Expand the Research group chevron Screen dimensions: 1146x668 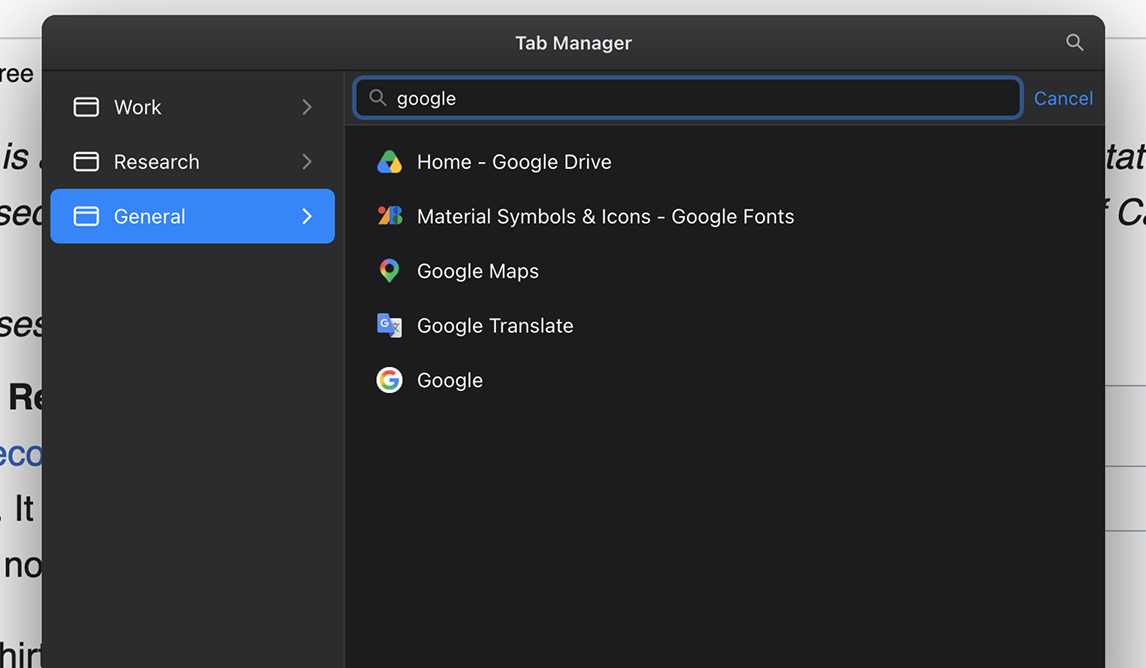click(307, 162)
